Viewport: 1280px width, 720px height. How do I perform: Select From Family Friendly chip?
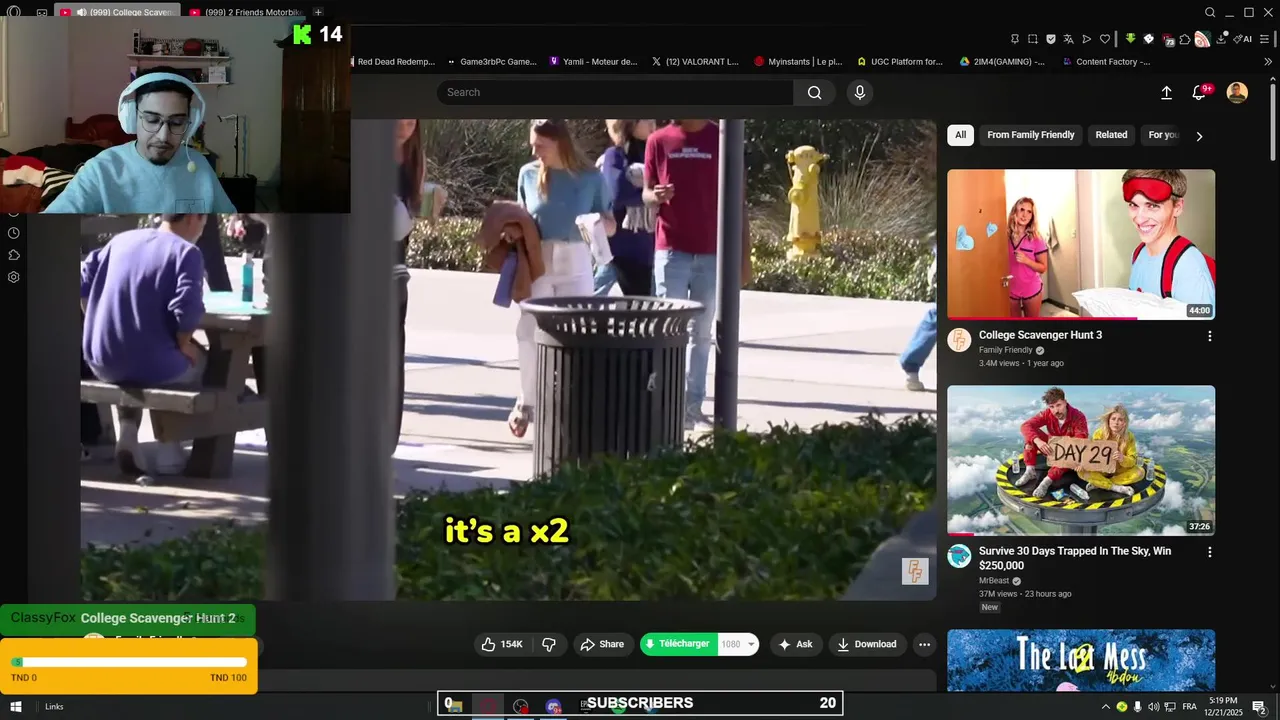point(1030,135)
